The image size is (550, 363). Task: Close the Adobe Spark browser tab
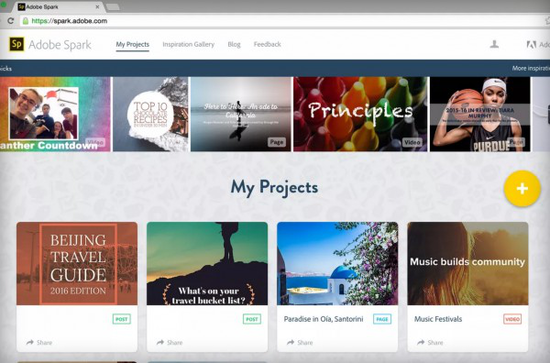97,7
